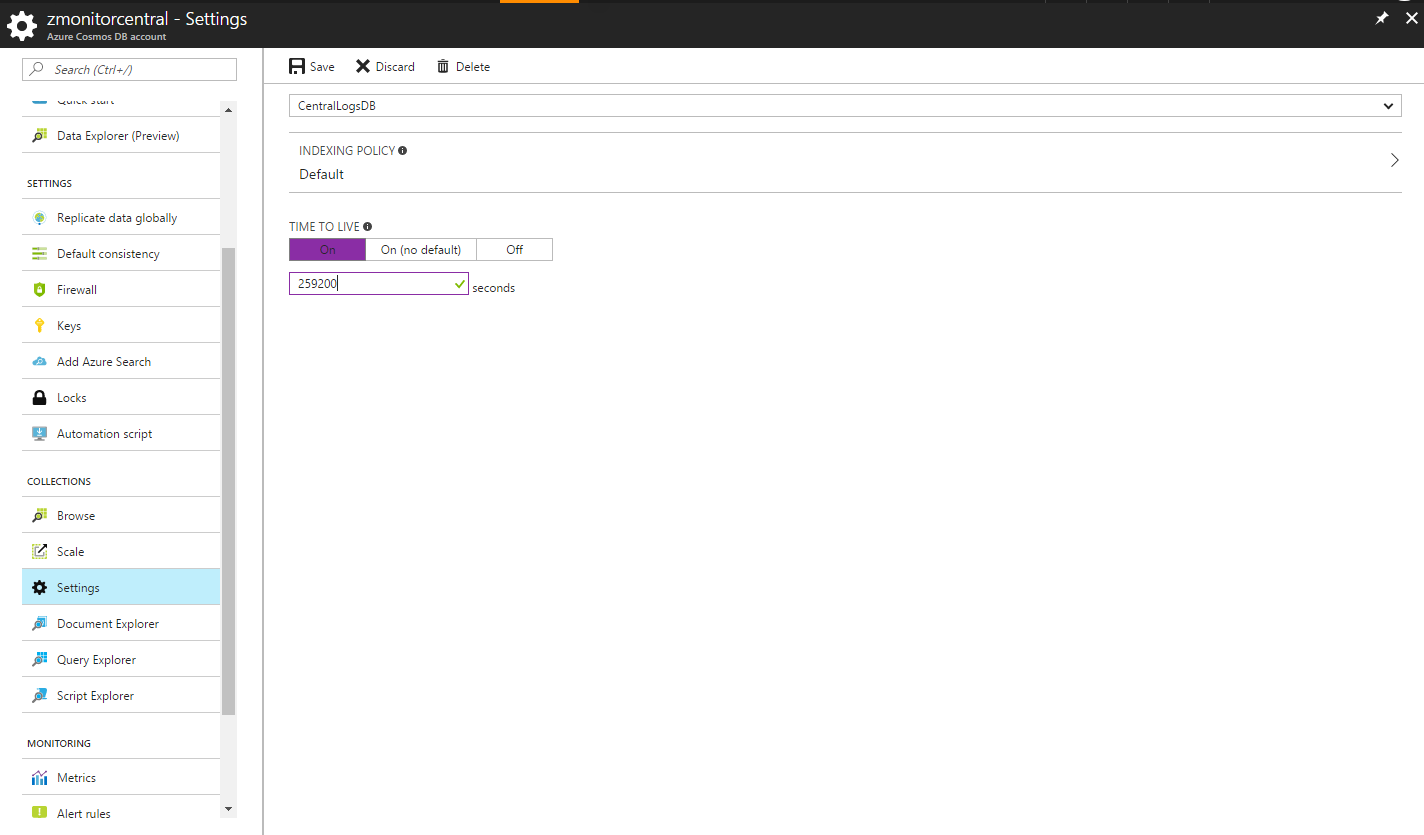Open Locks menu item
This screenshot has height=835, width=1424.
(121, 398)
